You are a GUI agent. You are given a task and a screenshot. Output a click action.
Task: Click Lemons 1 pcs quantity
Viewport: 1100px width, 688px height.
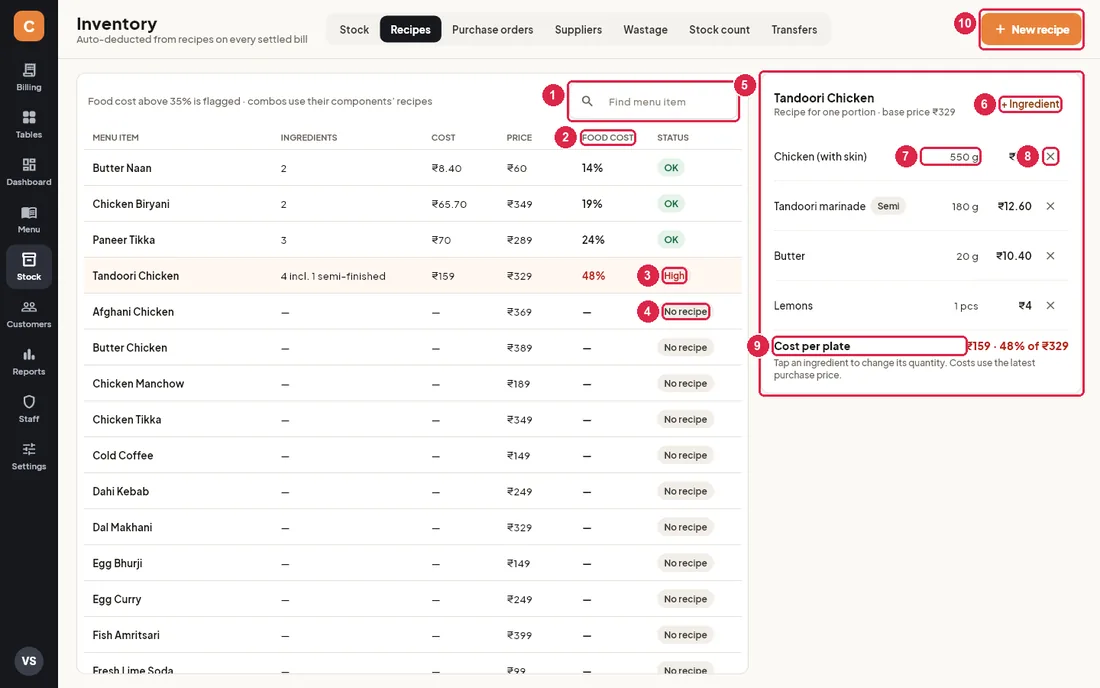[x=965, y=306]
